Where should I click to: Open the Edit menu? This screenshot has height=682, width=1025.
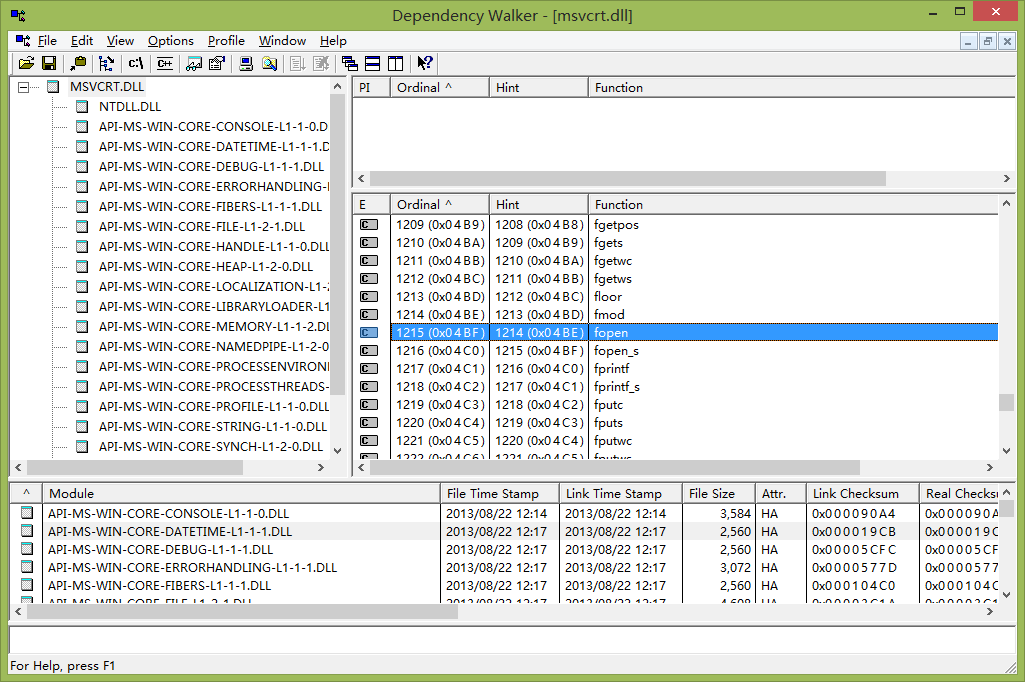(x=82, y=41)
